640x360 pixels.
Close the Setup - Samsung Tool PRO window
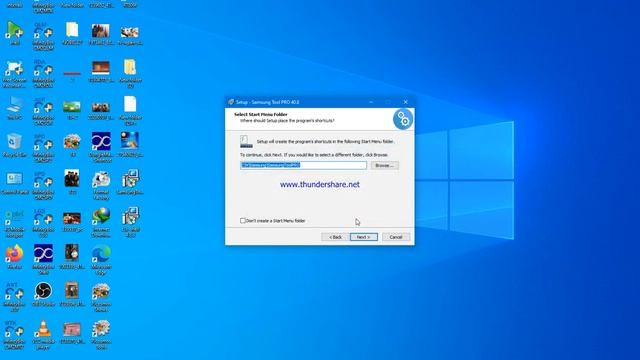pos(406,102)
